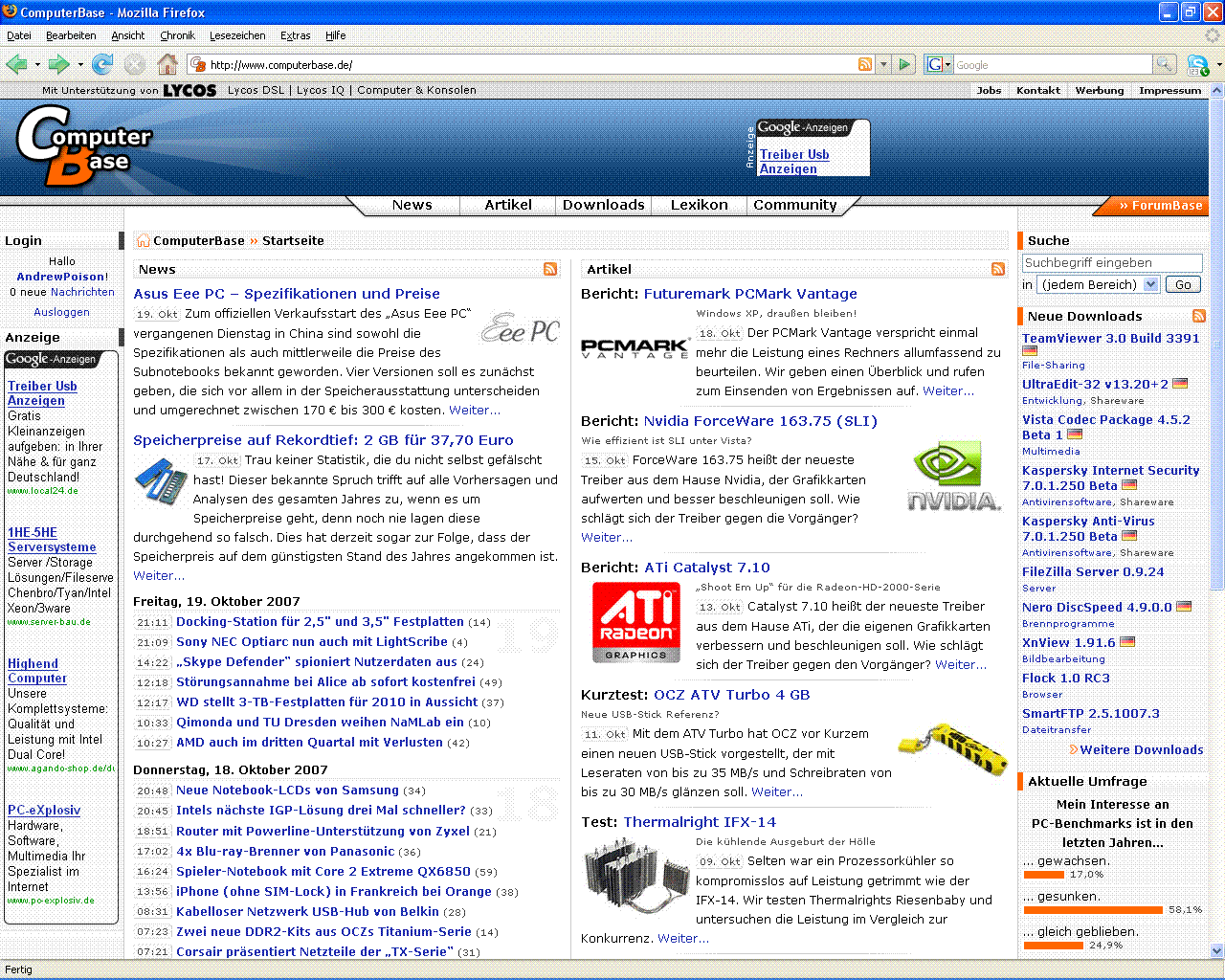Click the Artikel section RSS icon

[998, 269]
